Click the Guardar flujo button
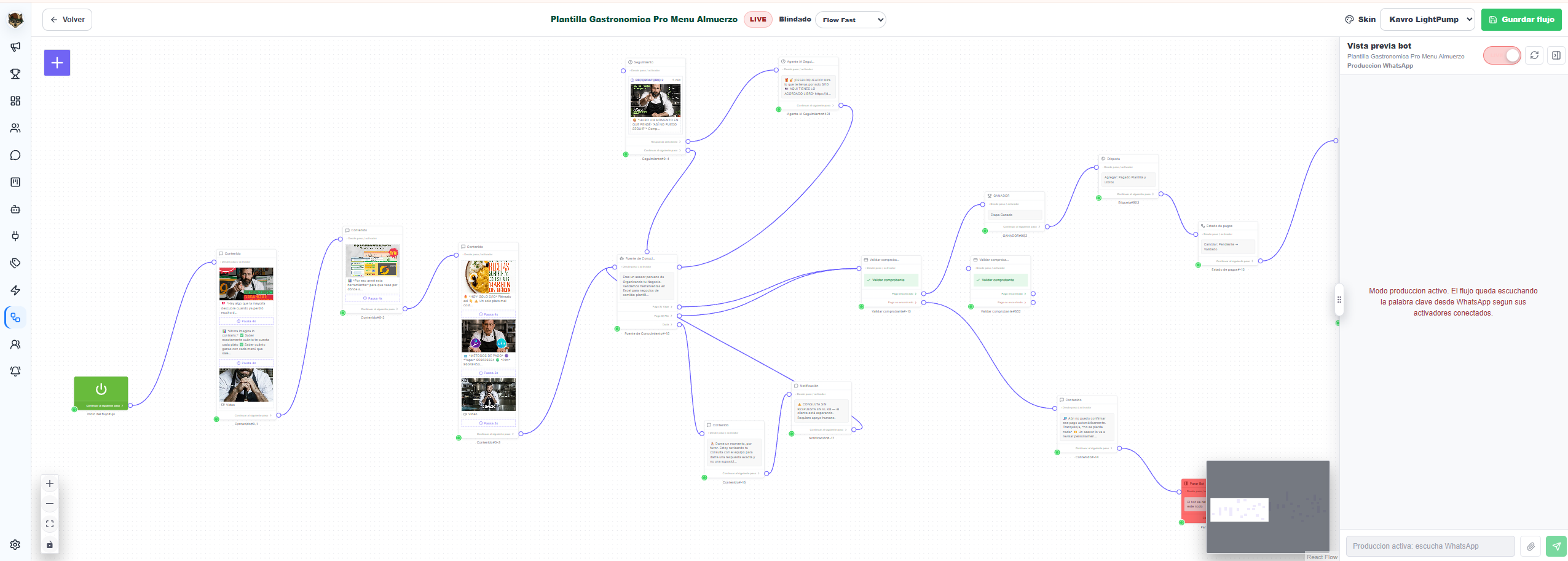 point(1521,20)
